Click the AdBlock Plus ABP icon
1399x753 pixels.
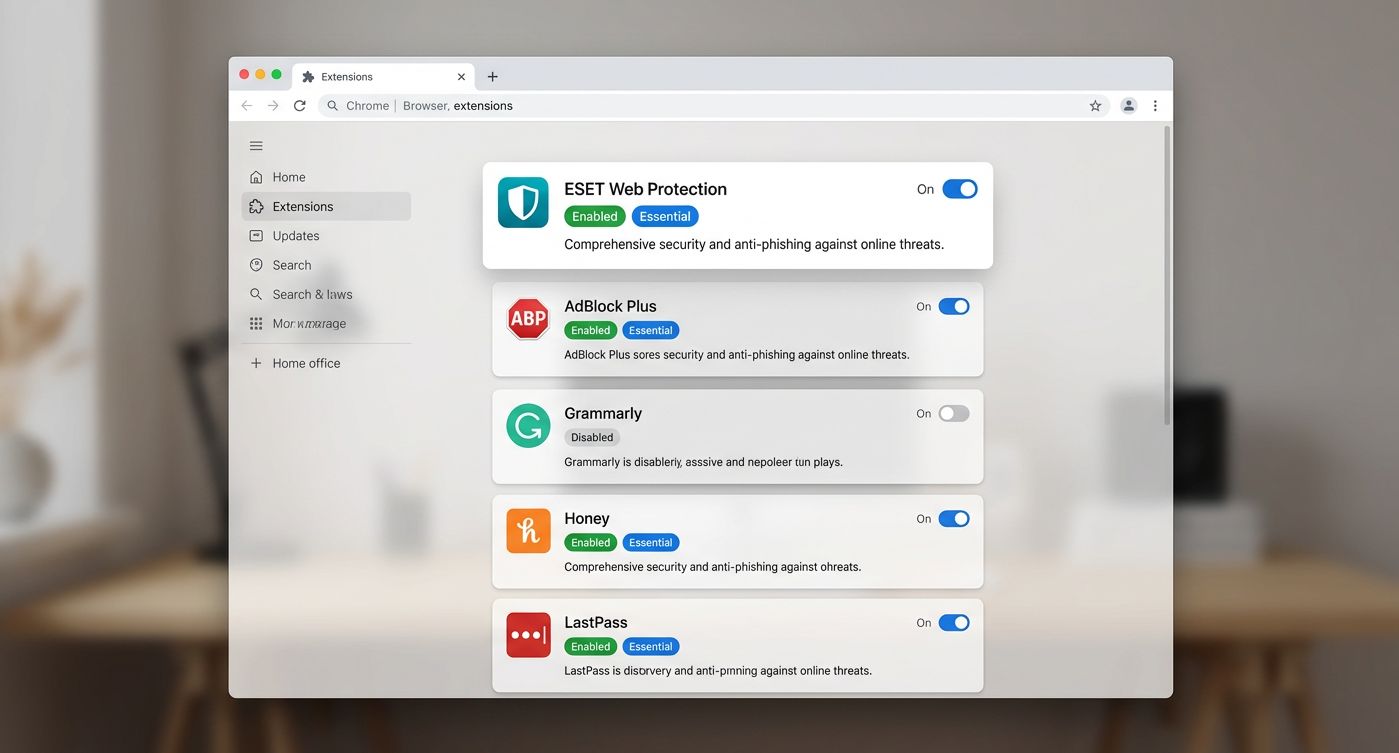click(x=528, y=319)
